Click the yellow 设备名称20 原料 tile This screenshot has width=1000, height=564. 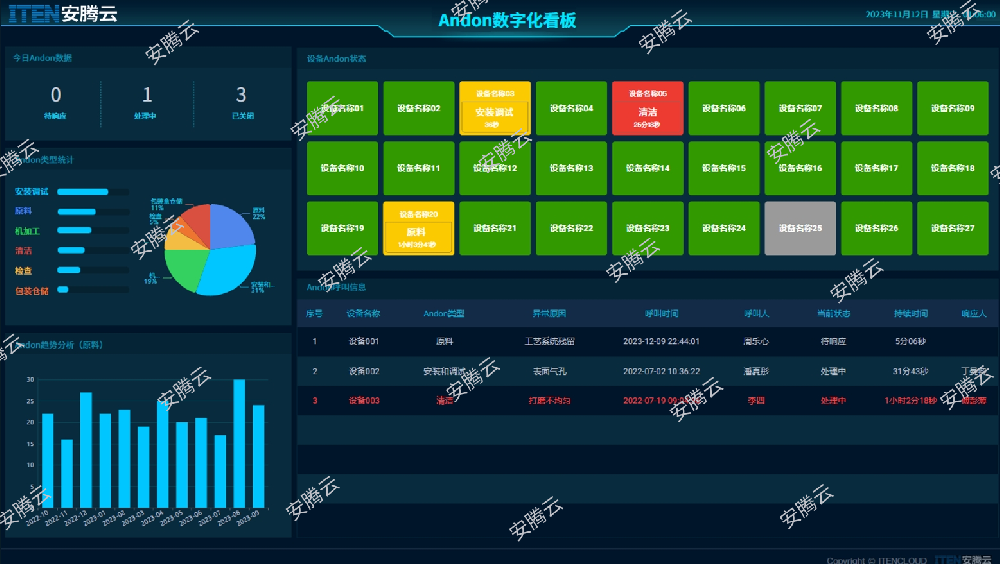point(418,228)
